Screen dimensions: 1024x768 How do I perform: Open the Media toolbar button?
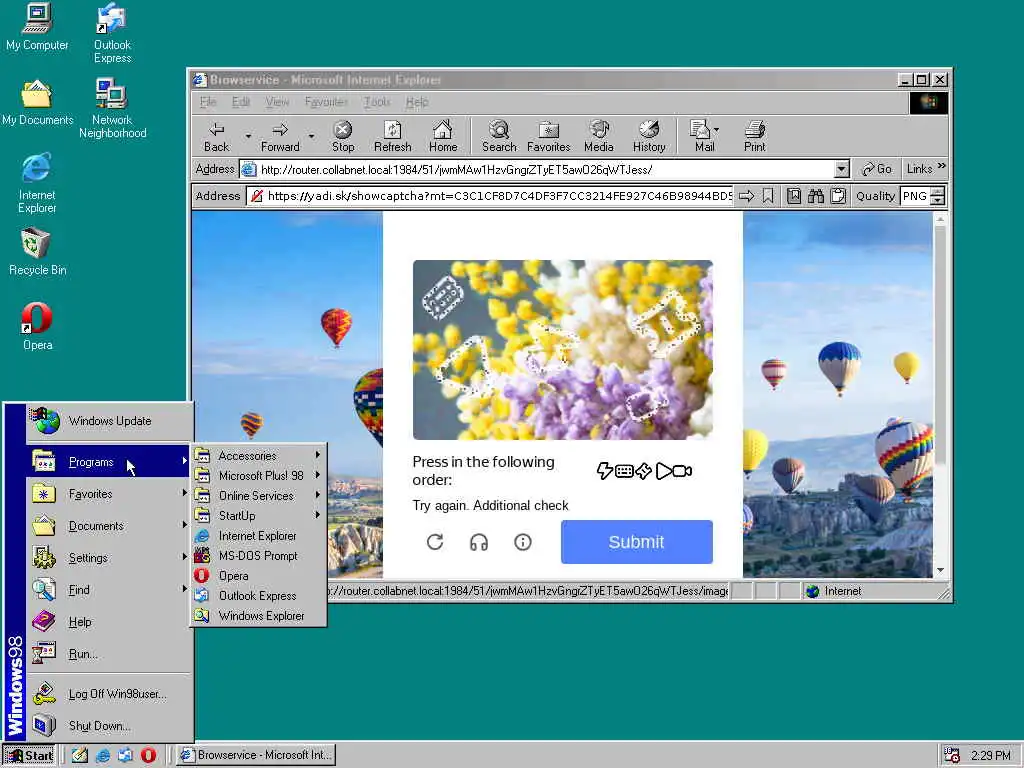pos(599,137)
